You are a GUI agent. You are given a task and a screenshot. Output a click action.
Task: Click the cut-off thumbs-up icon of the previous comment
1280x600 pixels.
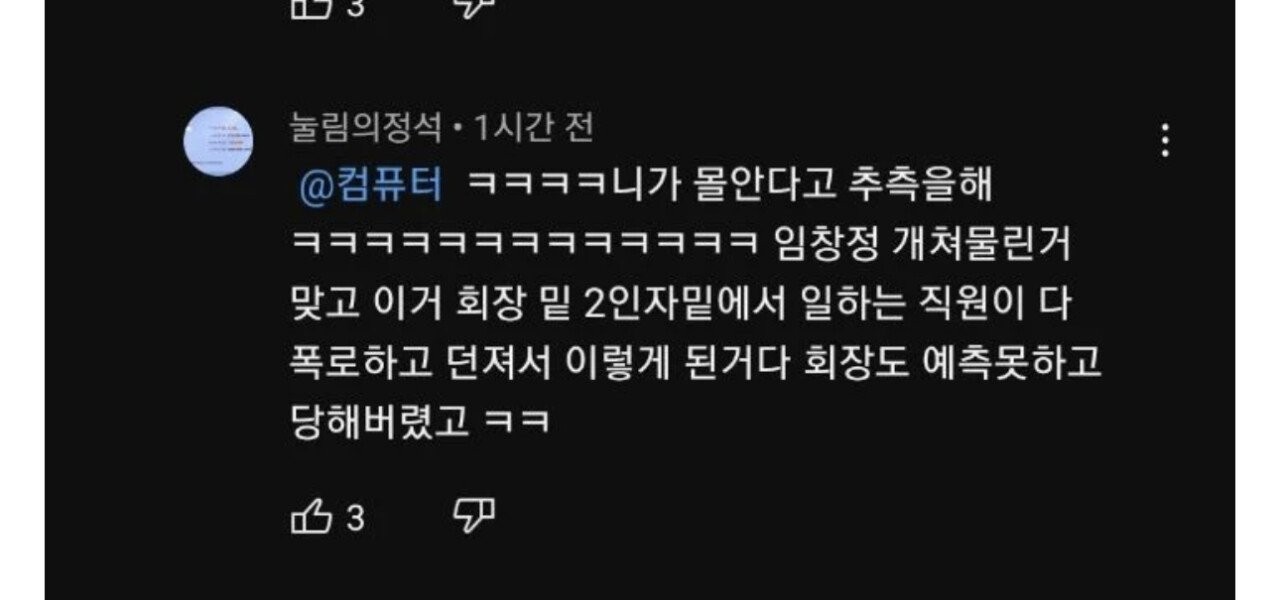pos(311,6)
